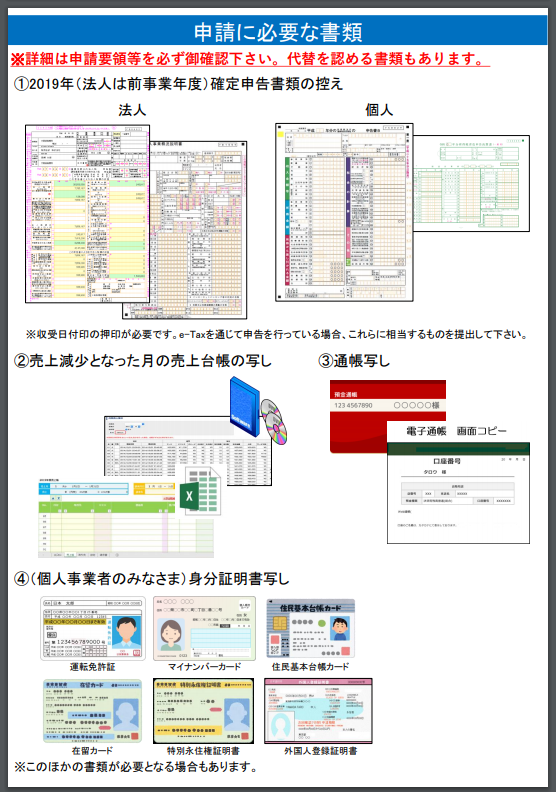The image size is (556, 792).
Task: Click the CD discs icon
Action: tap(274, 422)
